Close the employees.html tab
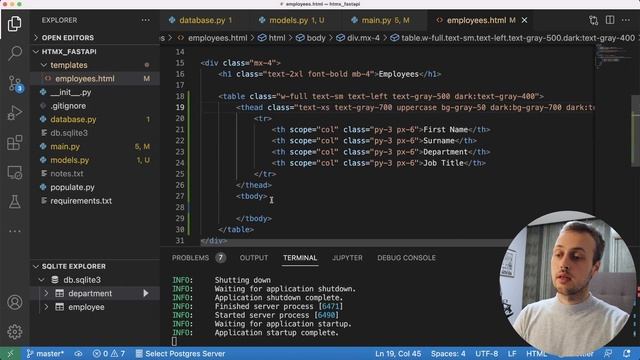The image size is (640, 360). point(524,20)
